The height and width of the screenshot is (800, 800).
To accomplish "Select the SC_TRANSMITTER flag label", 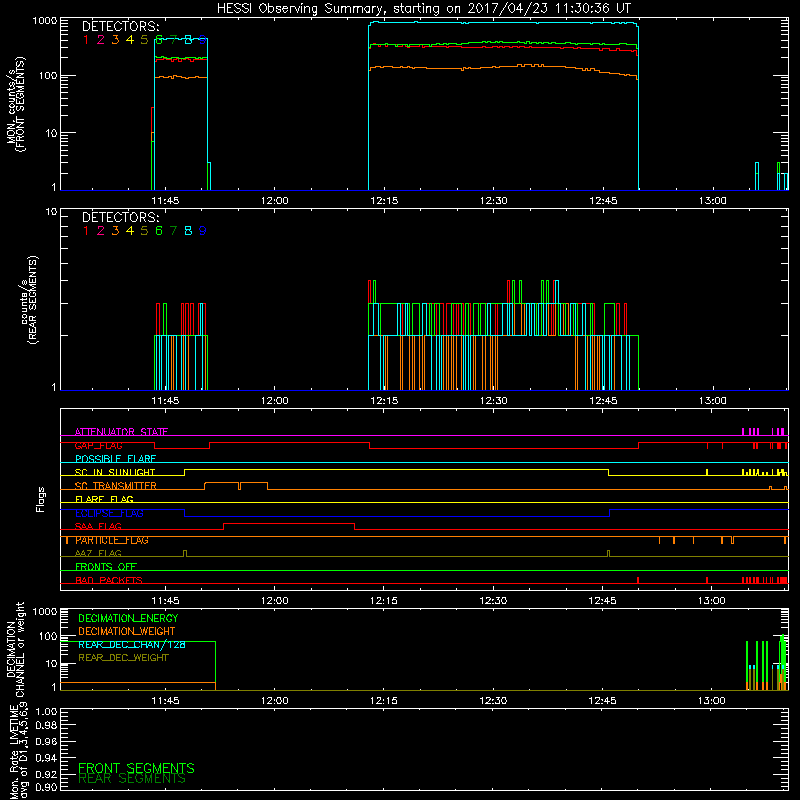I will pyautogui.click(x=115, y=486).
